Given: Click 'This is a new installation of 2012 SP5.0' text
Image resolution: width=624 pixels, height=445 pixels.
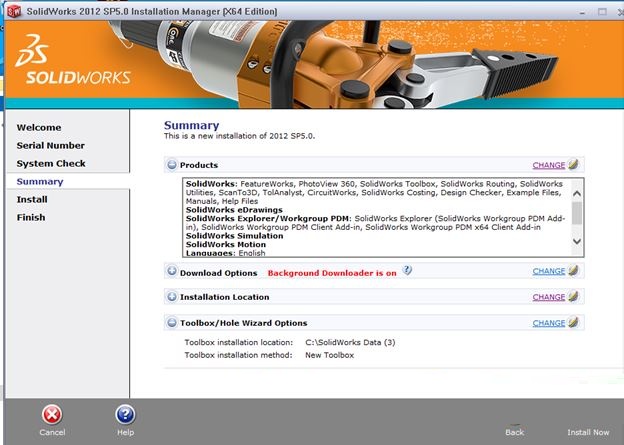Looking at the screenshot, I should point(239,136).
